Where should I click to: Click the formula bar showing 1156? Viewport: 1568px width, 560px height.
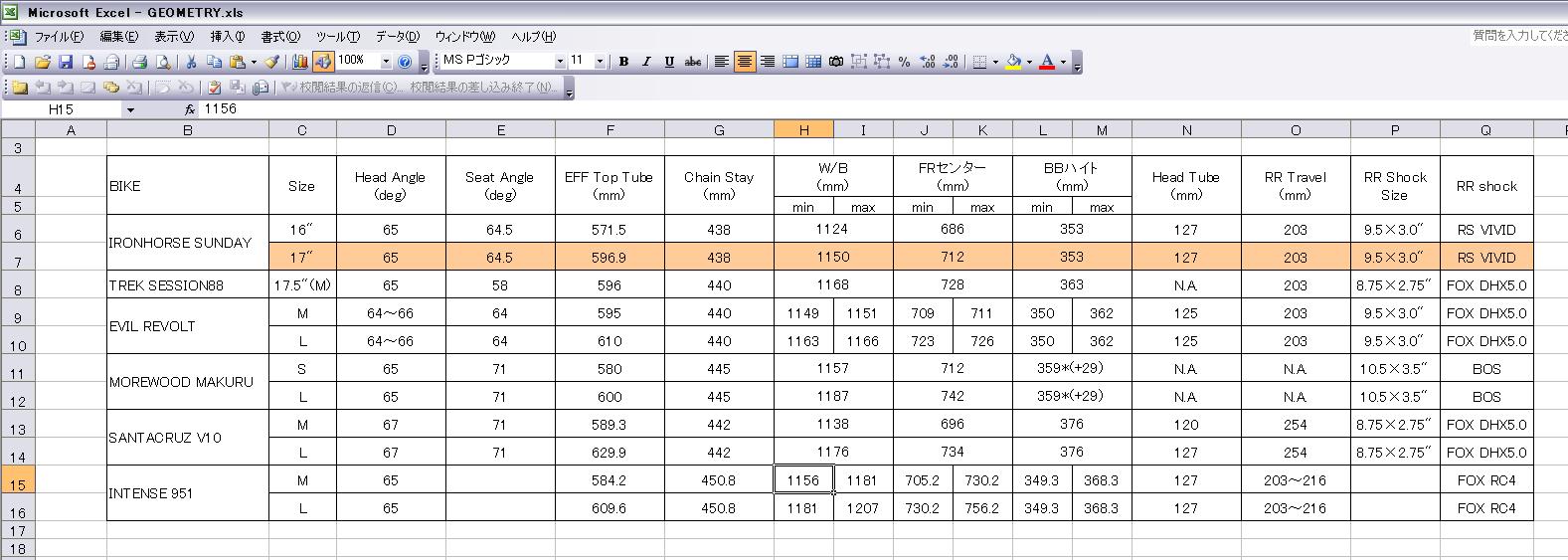tap(883, 109)
